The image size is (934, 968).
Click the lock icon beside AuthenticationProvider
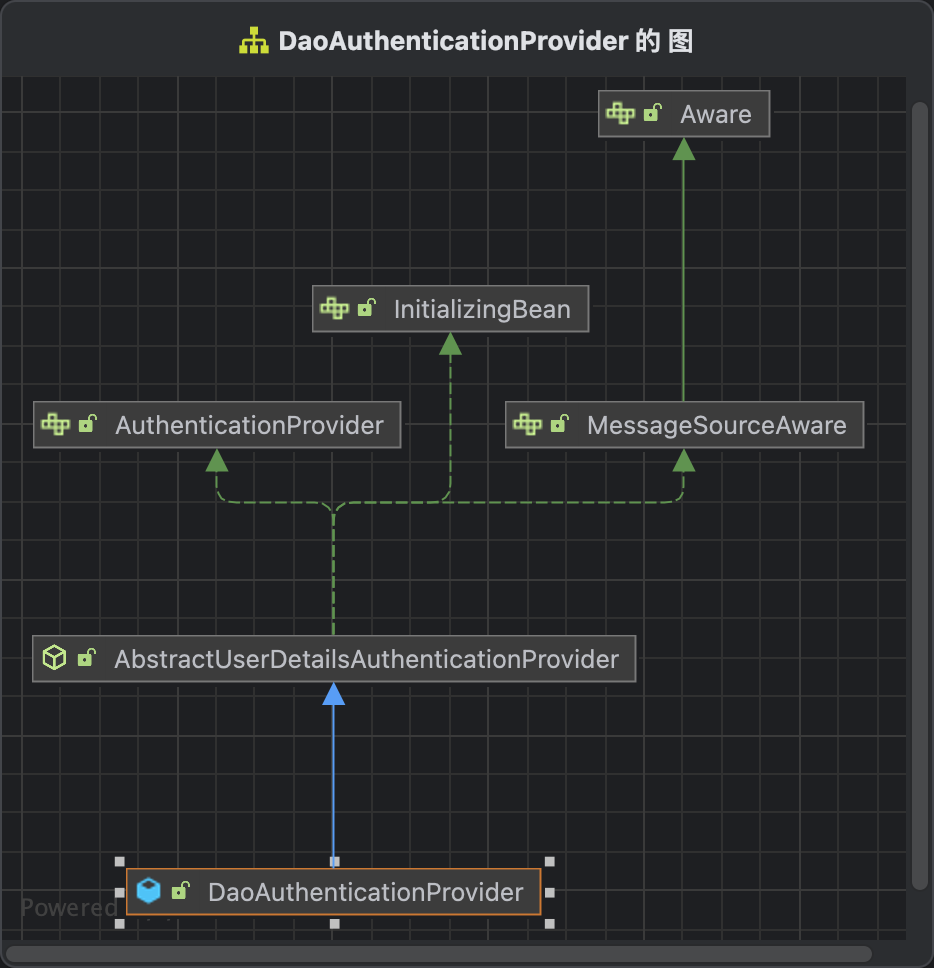tap(87, 424)
